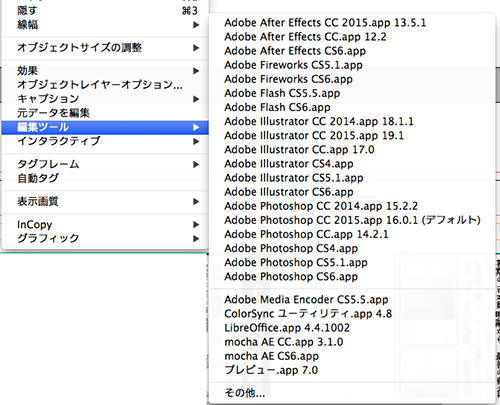This screenshot has height=405, width=500.
Task: Choose Adobe After Effects CC.app 12.2
Action: [x=352, y=37]
